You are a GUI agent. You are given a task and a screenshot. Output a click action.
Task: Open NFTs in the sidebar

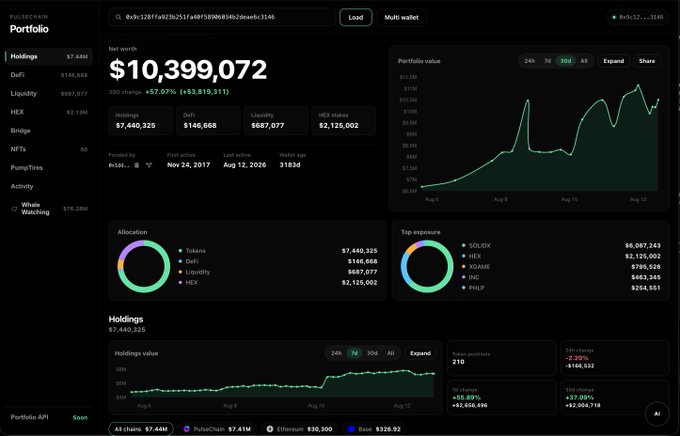pos(49,149)
